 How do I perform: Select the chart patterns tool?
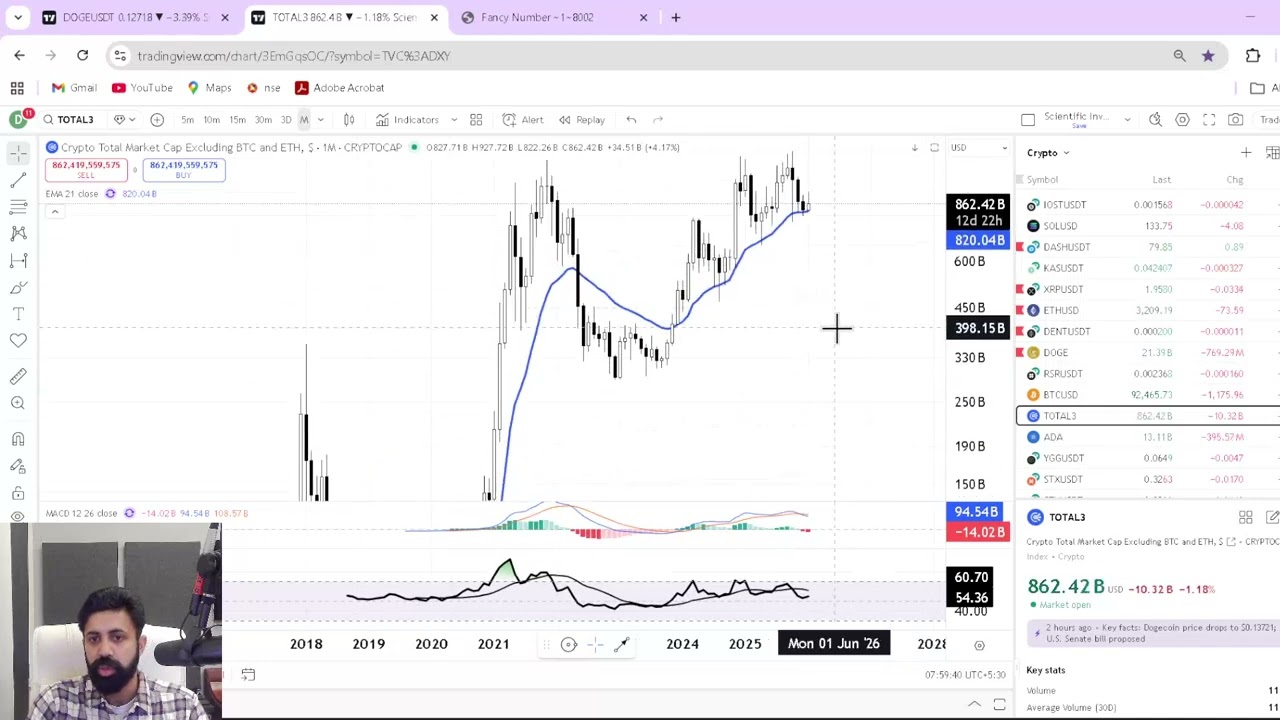pos(18,233)
